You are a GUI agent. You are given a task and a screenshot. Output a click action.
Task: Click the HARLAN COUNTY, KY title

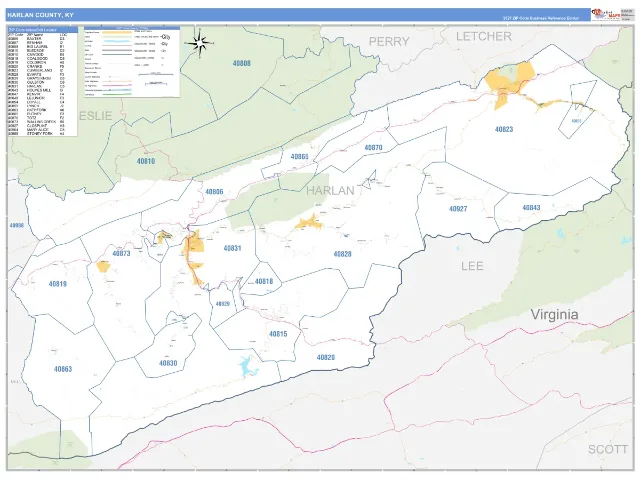[x=40, y=15]
